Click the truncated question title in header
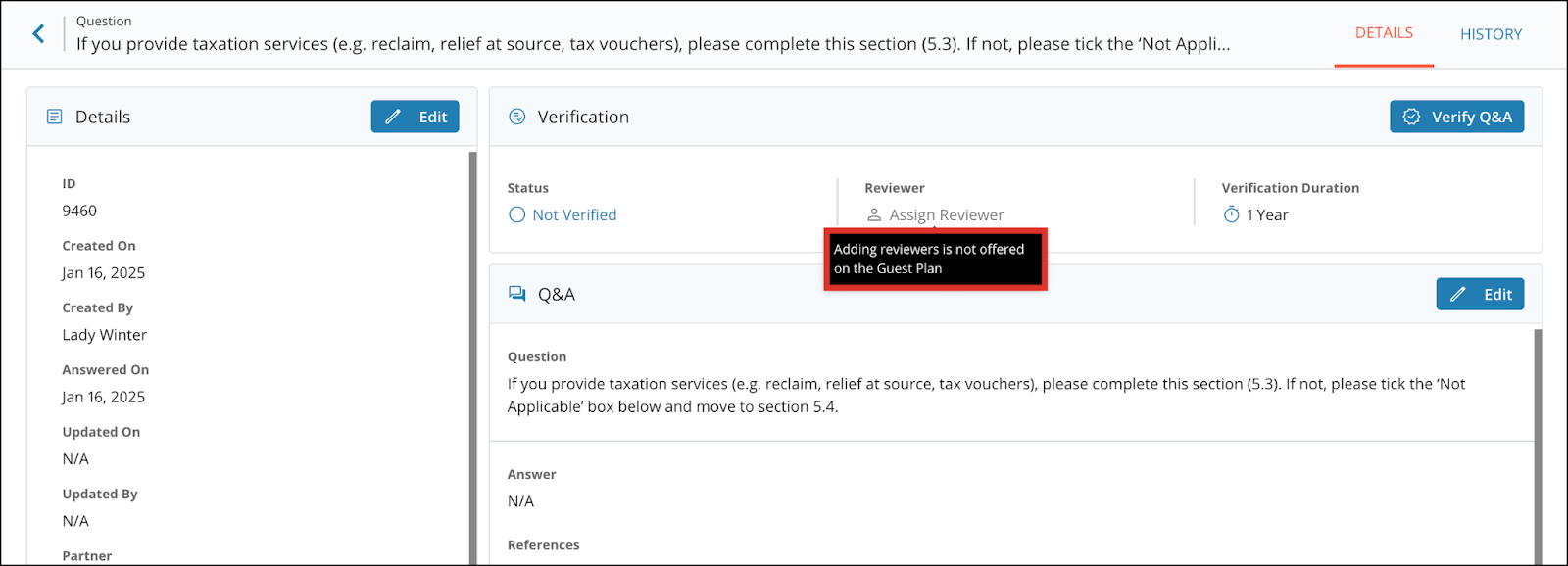This screenshot has width=1568, height=566. 653,44
